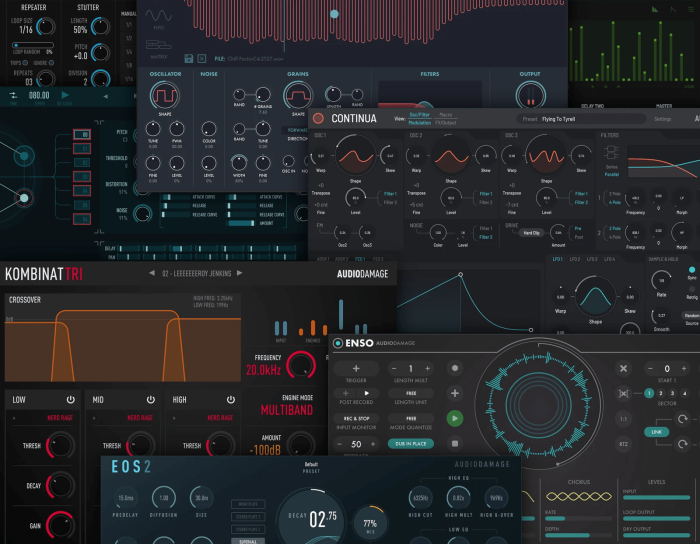Click Enso's round record dot button
The width and height of the screenshot is (700, 544).
[x=455, y=368]
